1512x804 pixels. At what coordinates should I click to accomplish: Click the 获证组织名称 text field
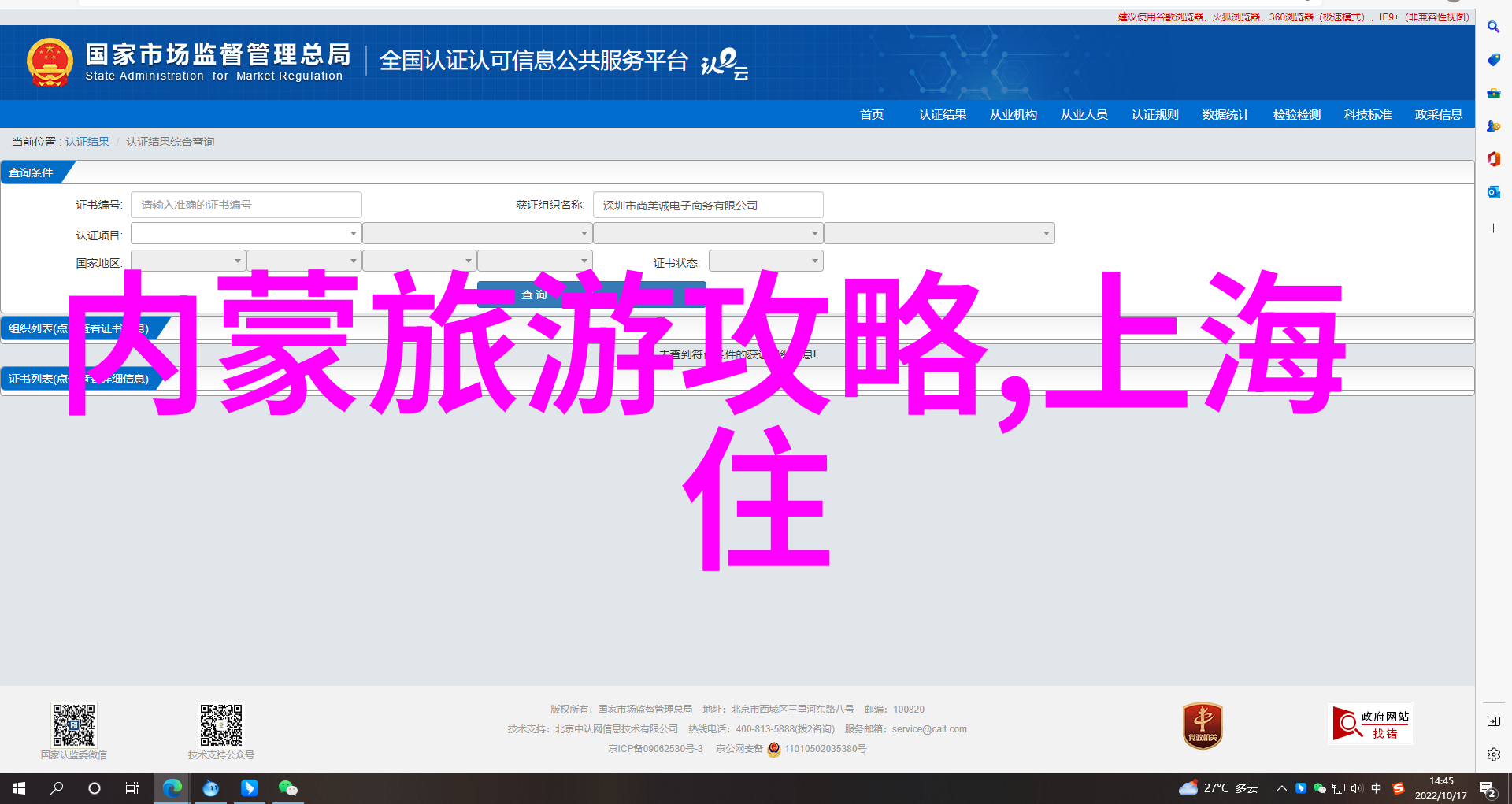(707, 205)
